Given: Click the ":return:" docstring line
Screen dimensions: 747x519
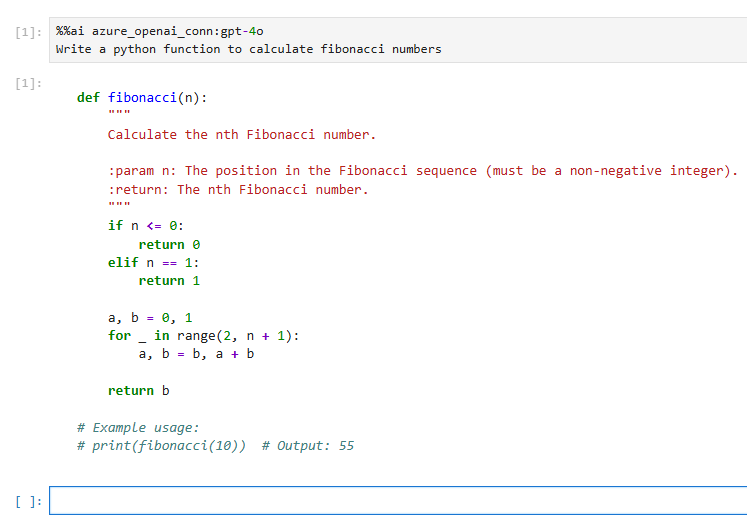Looking at the screenshot, I should [238, 189].
